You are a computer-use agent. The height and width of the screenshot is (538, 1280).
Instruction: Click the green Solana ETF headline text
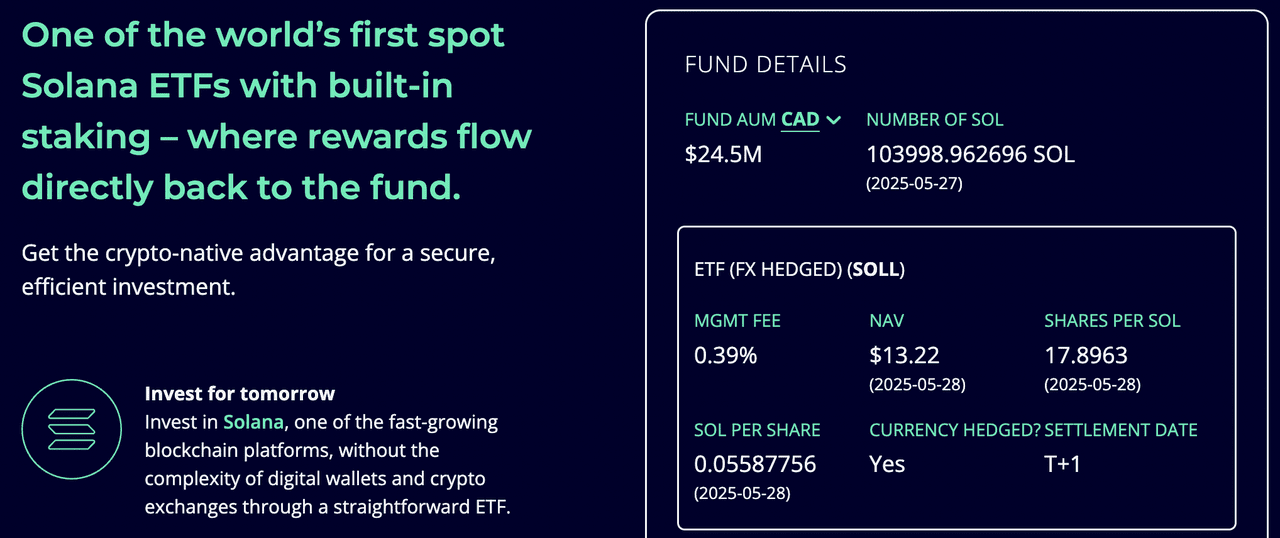tap(277, 111)
